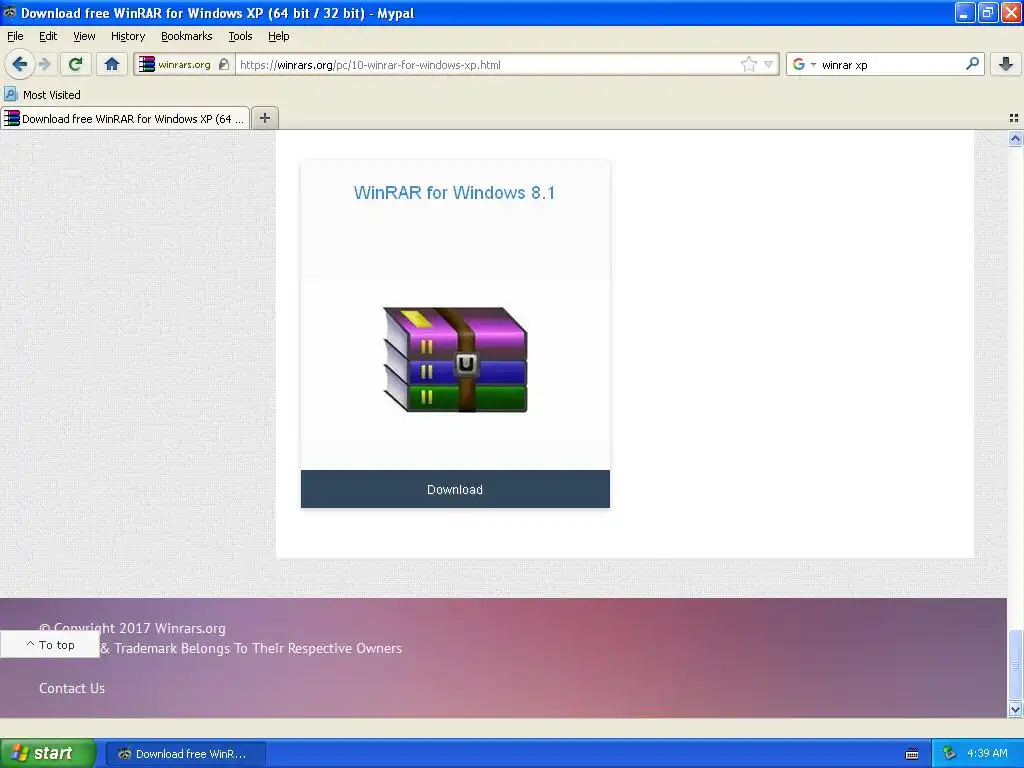Click the Forward arrow button
The image size is (1024, 768).
45,64
